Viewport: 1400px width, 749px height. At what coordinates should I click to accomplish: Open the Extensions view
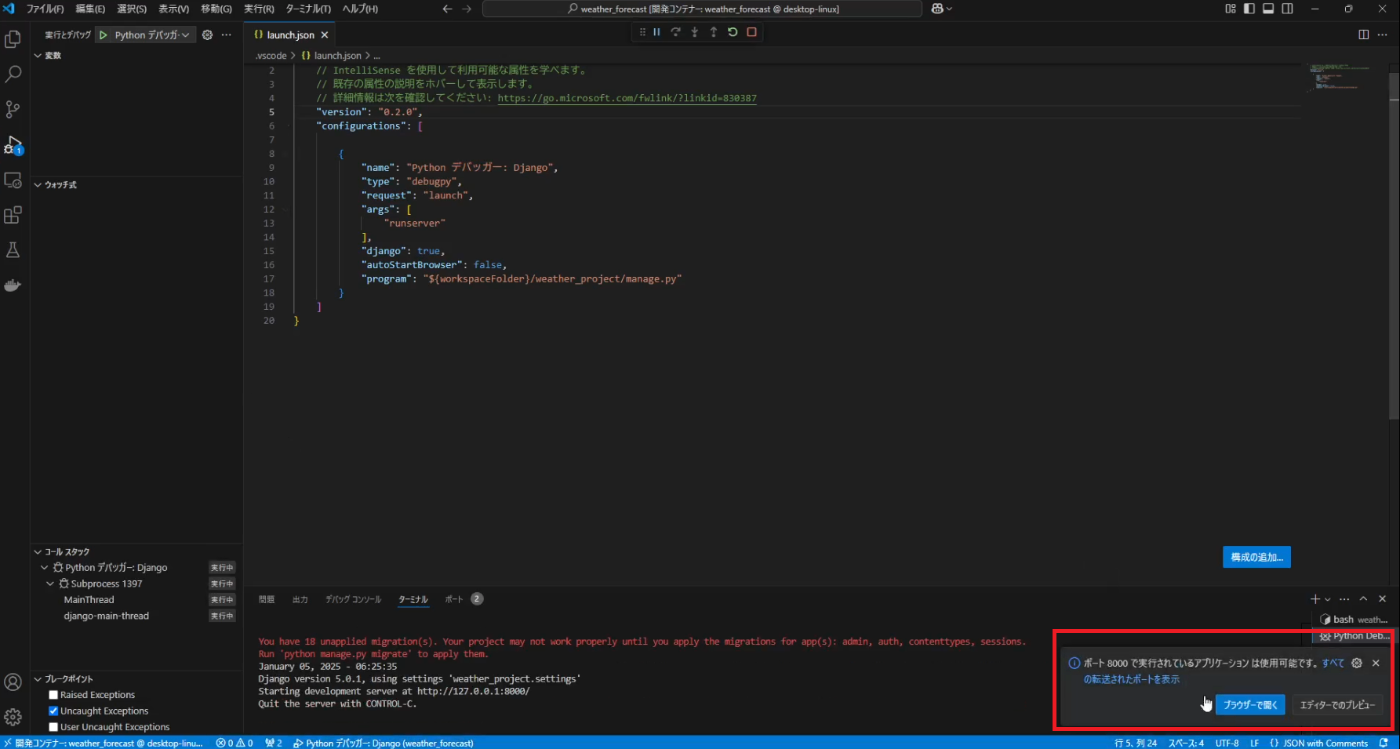tap(13, 215)
